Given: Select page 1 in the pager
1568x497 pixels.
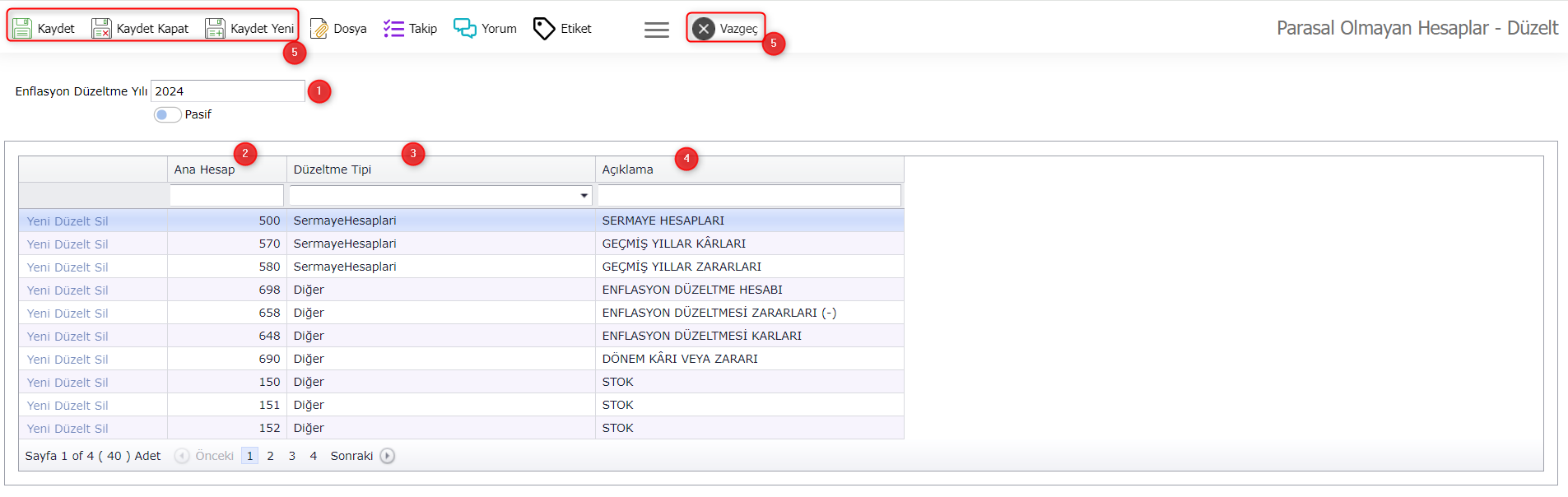Looking at the screenshot, I should coord(249,456).
